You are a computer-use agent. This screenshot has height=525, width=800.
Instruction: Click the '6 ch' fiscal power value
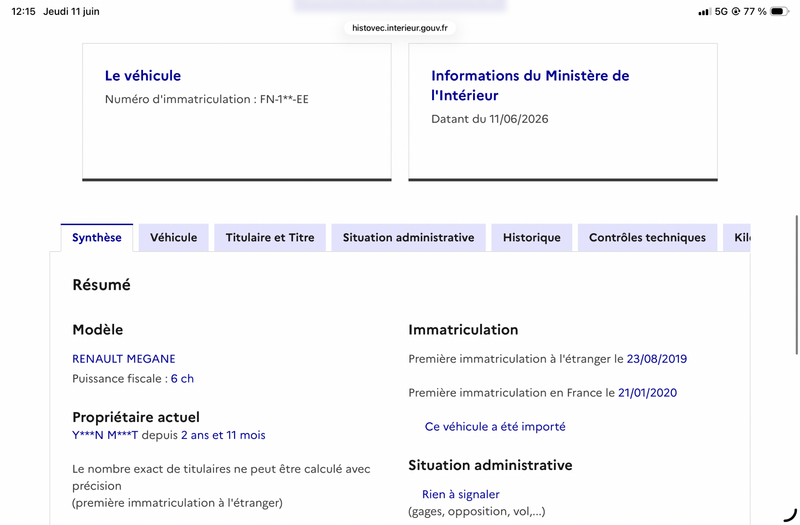point(182,379)
